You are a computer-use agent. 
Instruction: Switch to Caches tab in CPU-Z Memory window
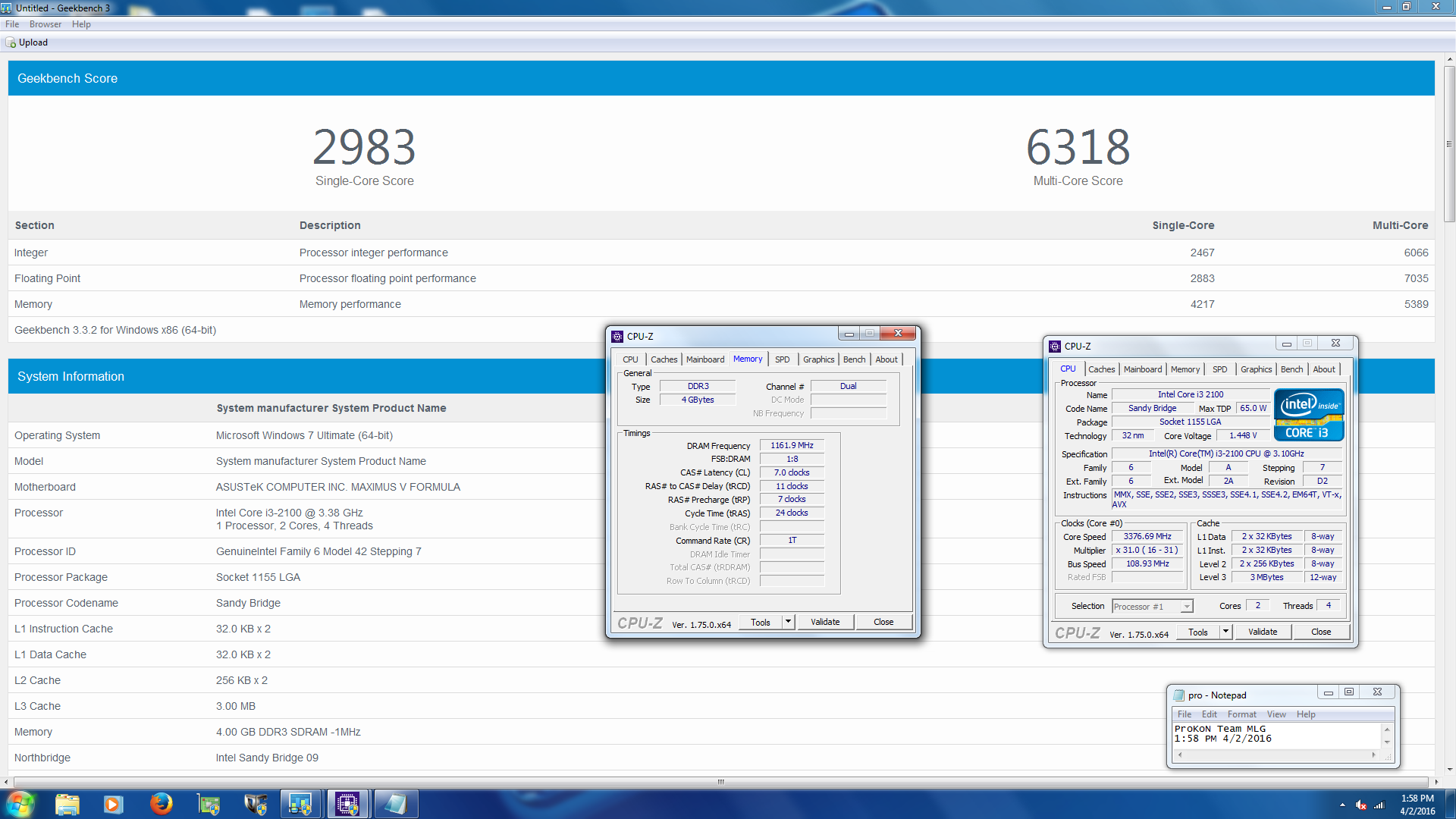pyautogui.click(x=664, y=359)
